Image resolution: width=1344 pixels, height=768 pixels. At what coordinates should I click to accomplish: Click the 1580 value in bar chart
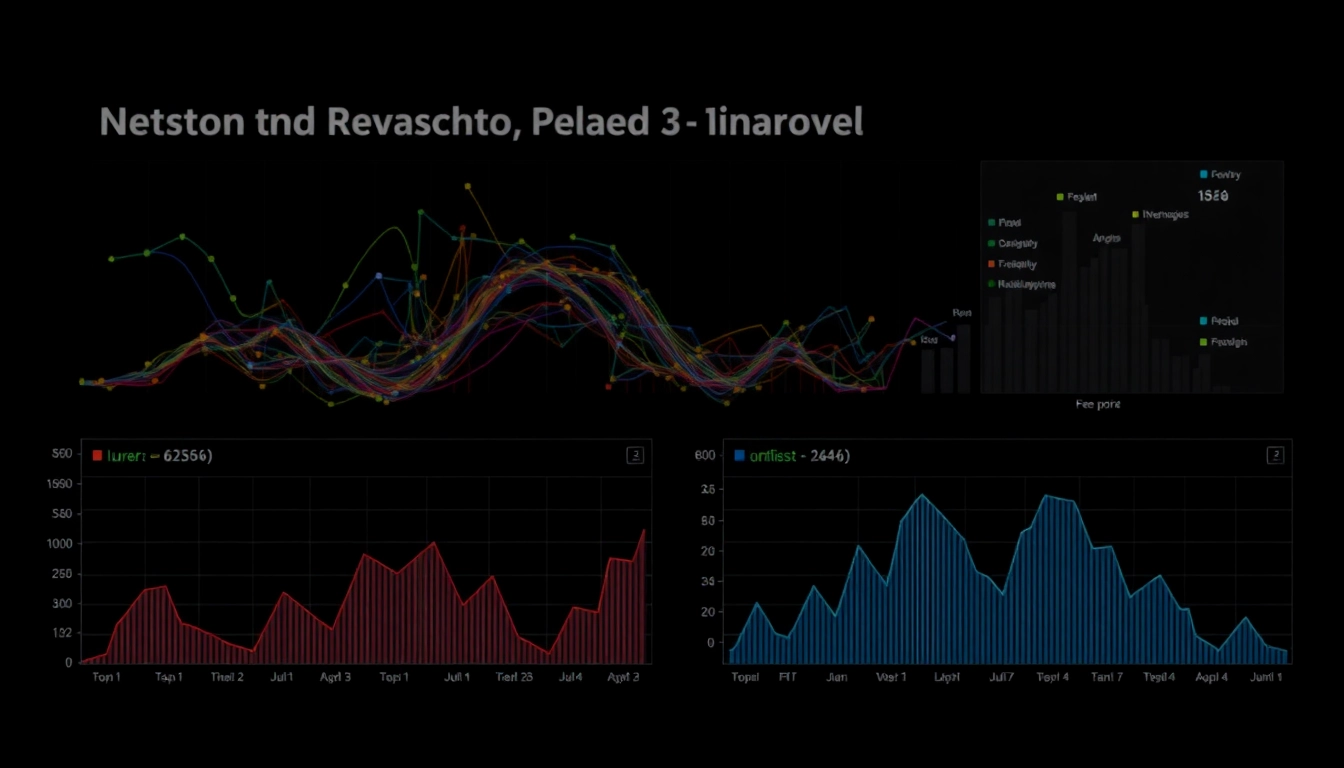[x=1213, y=196]
